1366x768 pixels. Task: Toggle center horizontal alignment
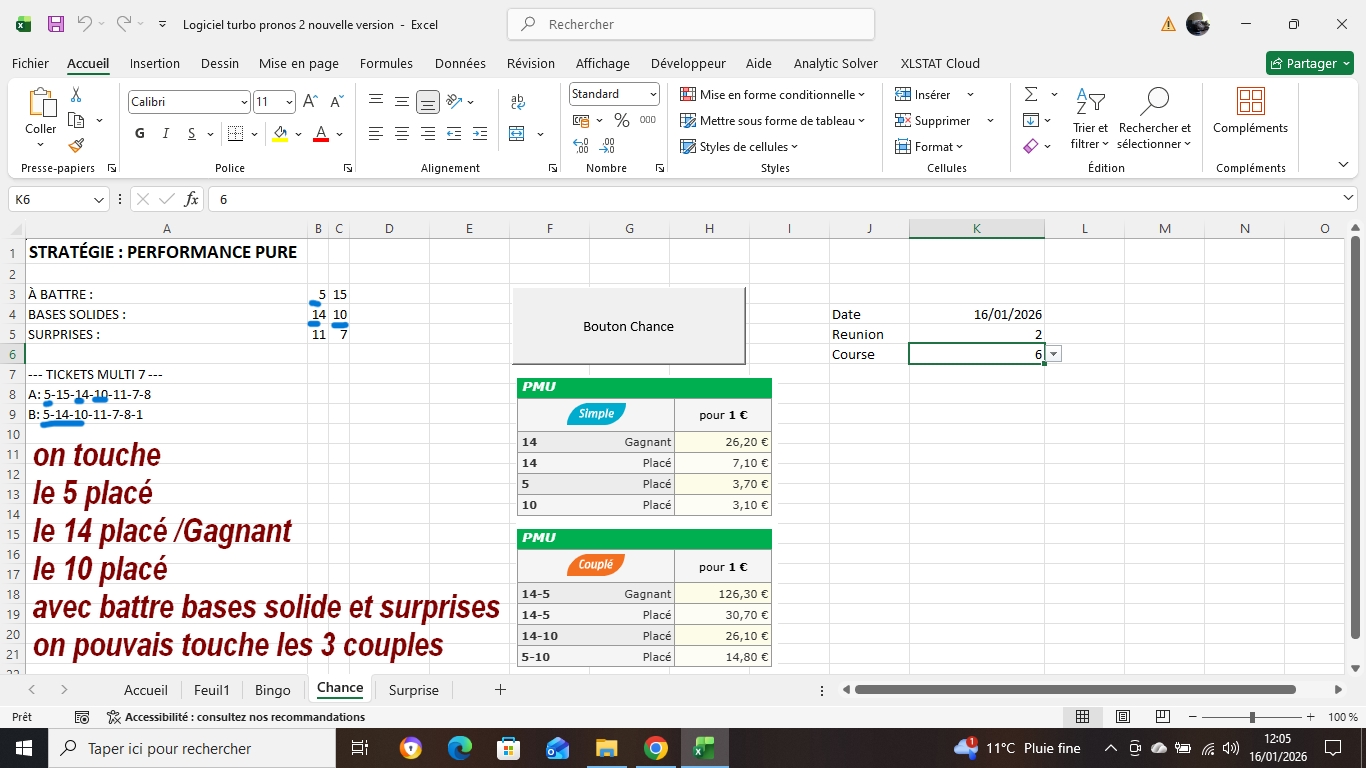(x=402, y=134)
